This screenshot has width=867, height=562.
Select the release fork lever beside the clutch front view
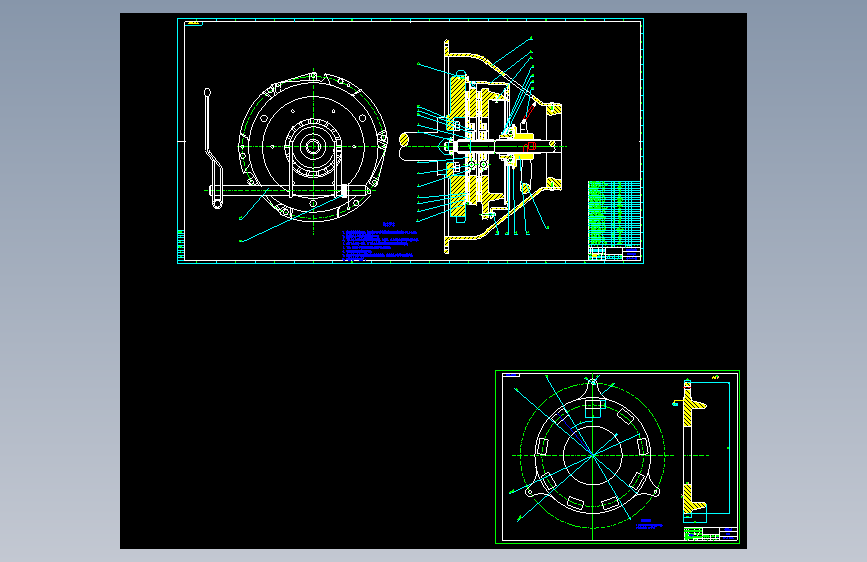[213, 148]
